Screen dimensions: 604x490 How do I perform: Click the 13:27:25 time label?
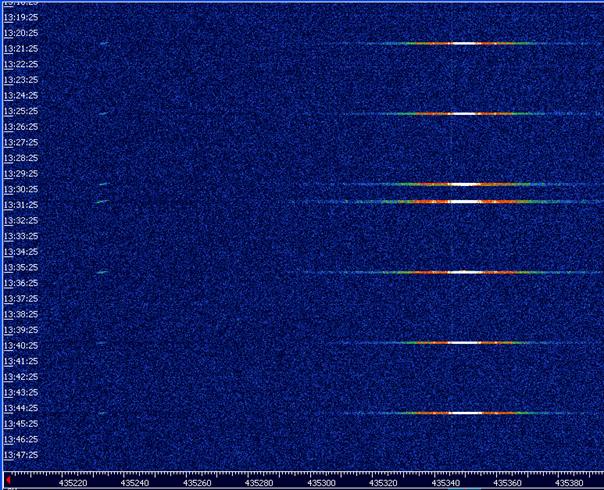pyautogui.click(x=21, y=143)
